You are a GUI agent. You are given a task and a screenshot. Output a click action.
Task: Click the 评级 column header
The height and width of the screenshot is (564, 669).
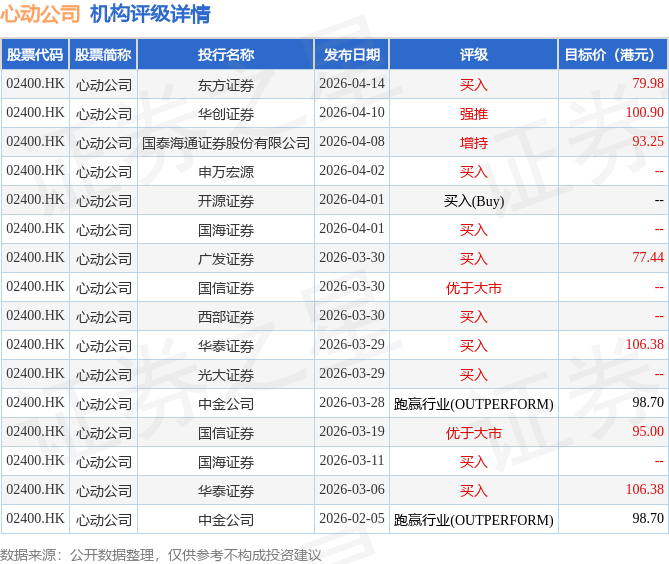[x=474, y=55]
